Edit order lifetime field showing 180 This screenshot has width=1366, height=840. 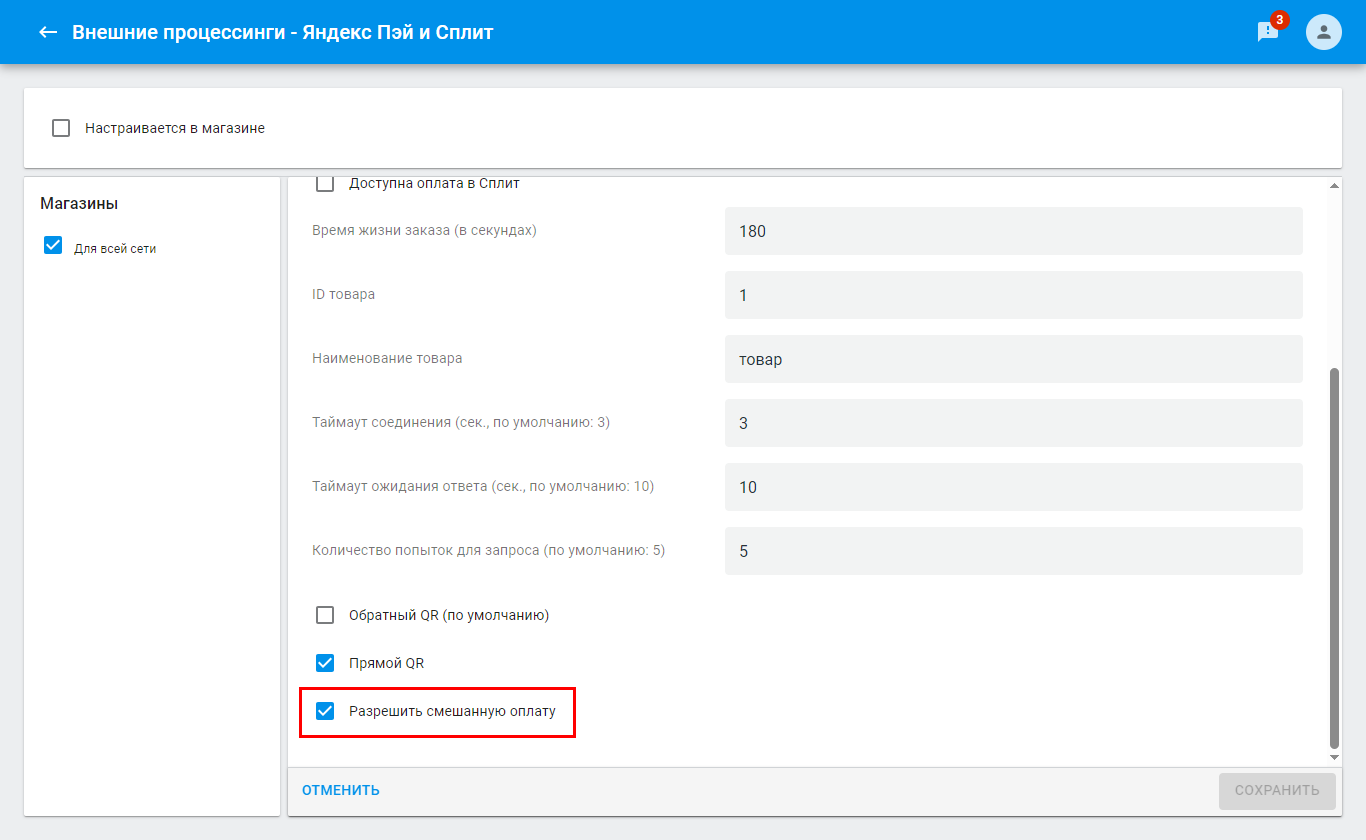click(x=1014, y=231)
